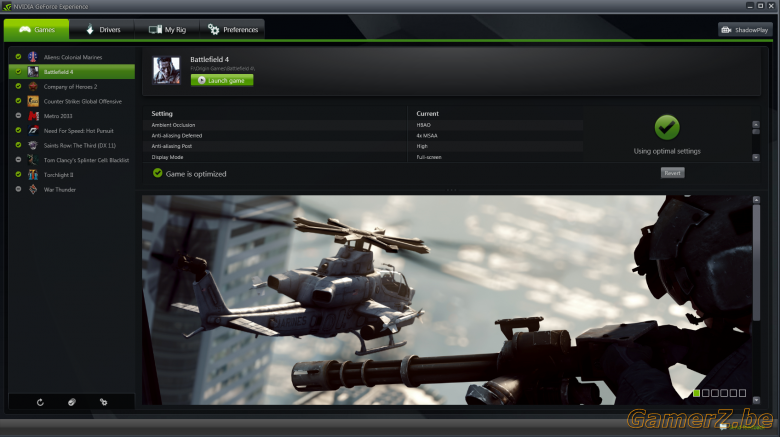Click the Battlefield 4 cover thumbnail
The image size is (780, 437).
(x=166, y=70)
